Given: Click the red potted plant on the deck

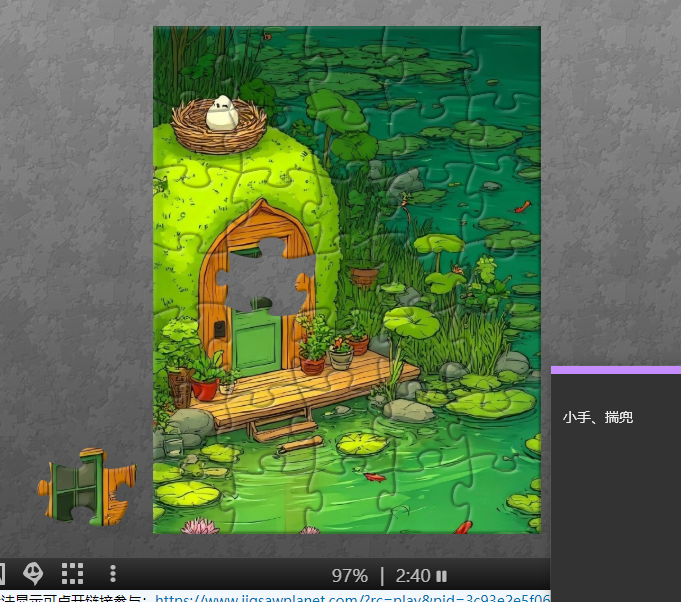Looking at the screenshot, I should click(x=204, y=386).
